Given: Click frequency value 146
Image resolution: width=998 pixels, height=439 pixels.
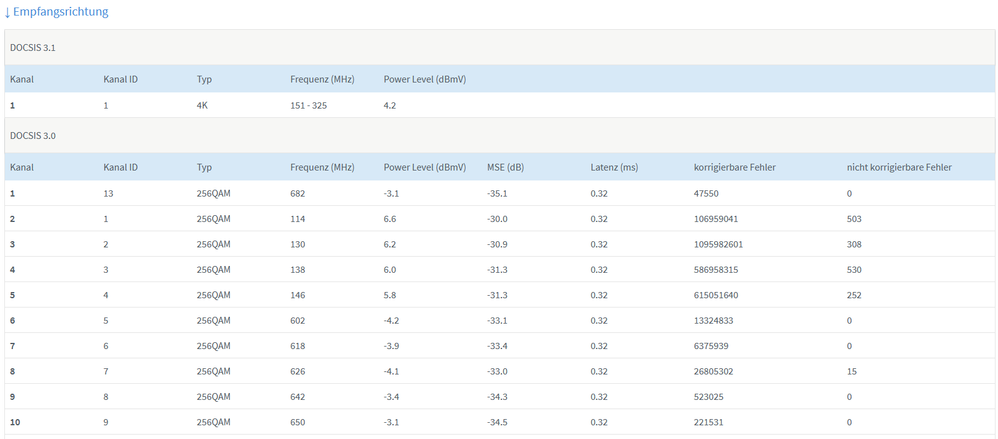Looking at the screenshot, I should coord(298,295).
